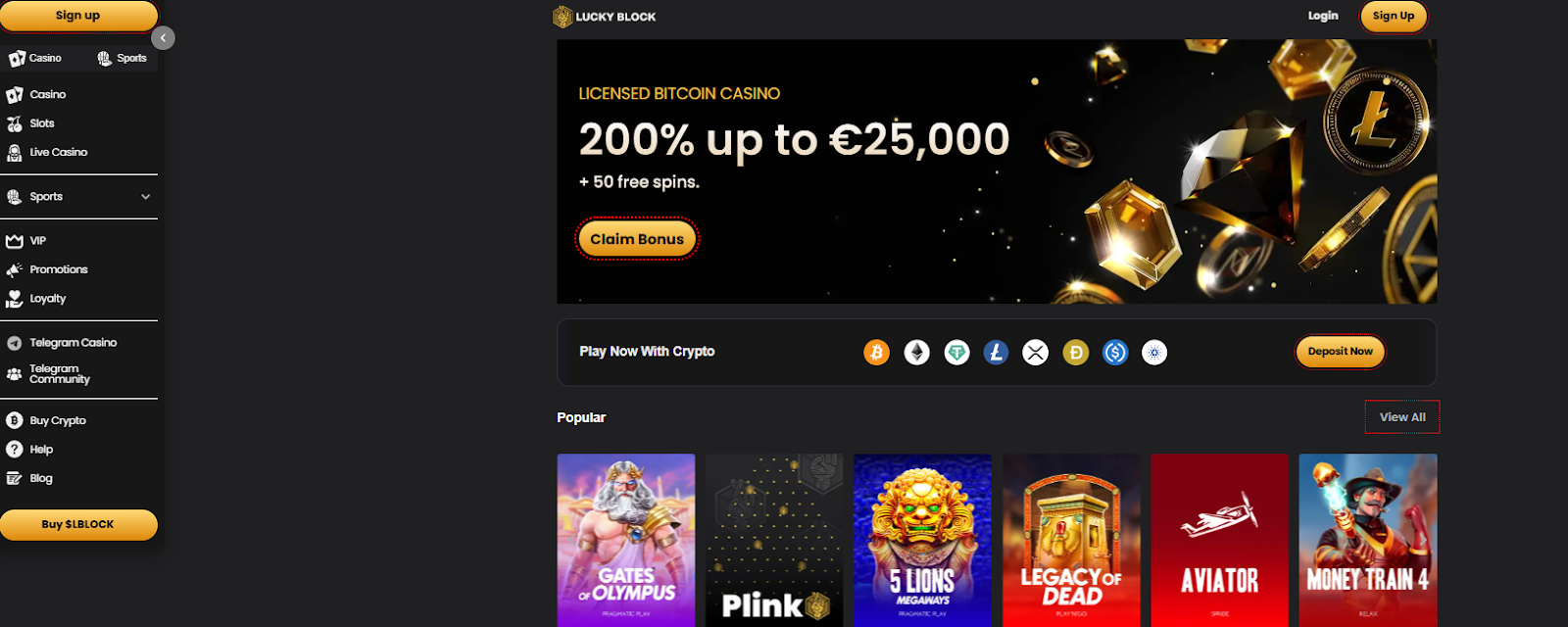The height and width of the screenshot is (627, 1568).
Task: Click the Deposit Now button
Action: click(x=1340, y=352)
